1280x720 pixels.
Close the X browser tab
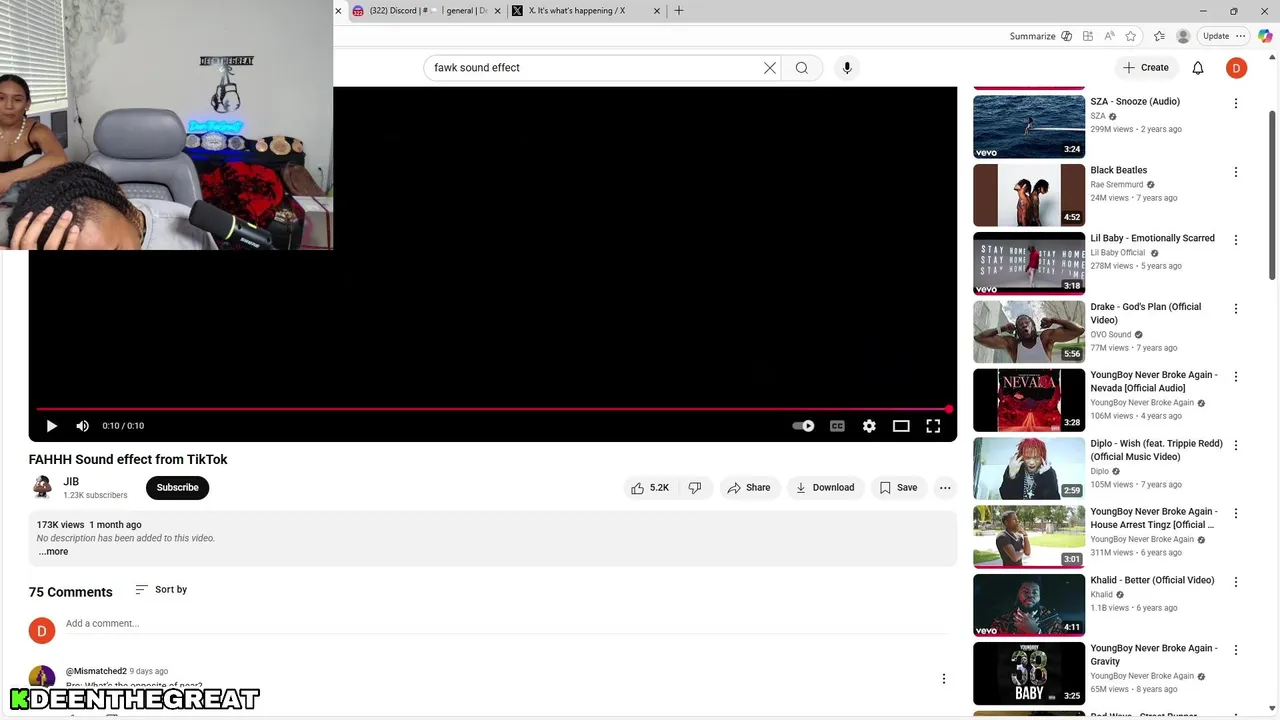[x=657, y=11]
